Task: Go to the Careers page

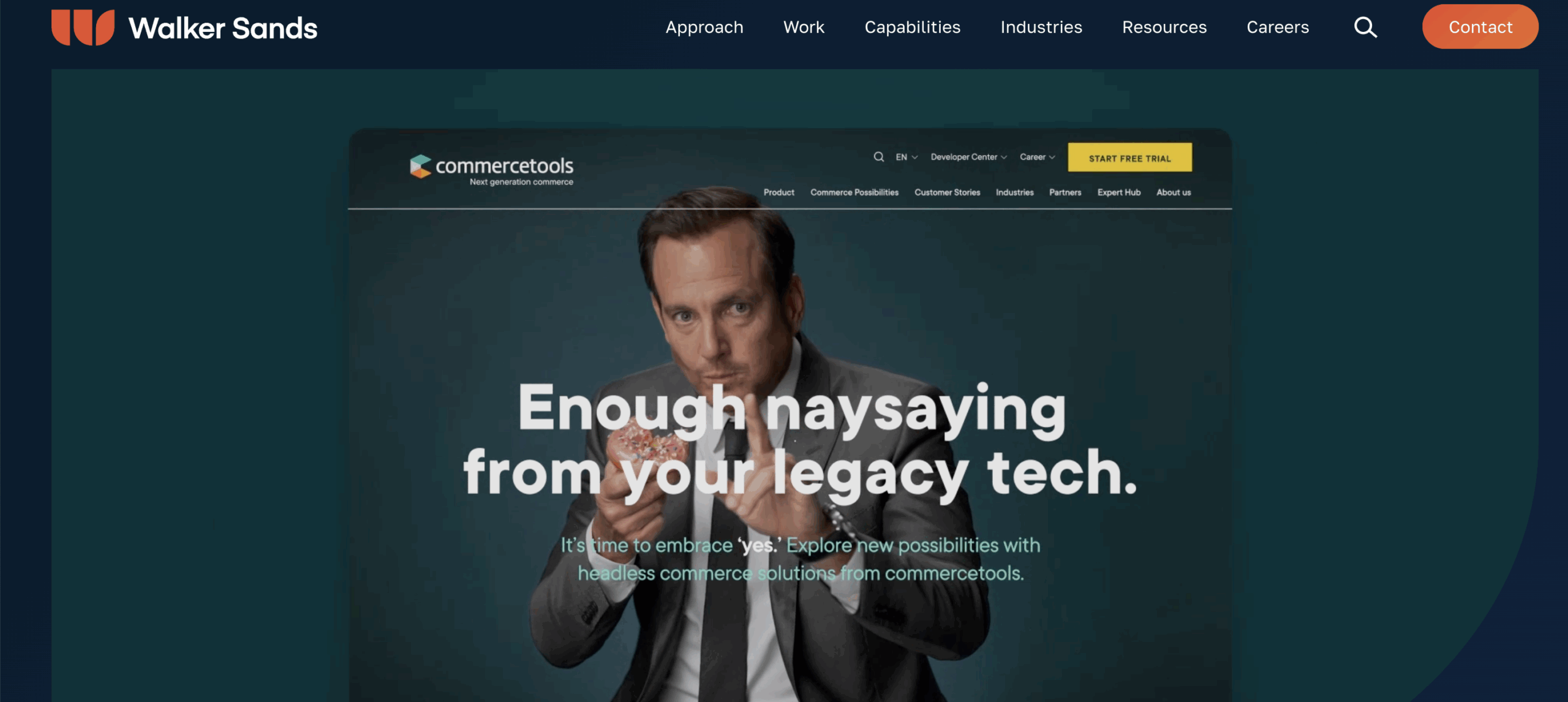Action: point(1278,28)
